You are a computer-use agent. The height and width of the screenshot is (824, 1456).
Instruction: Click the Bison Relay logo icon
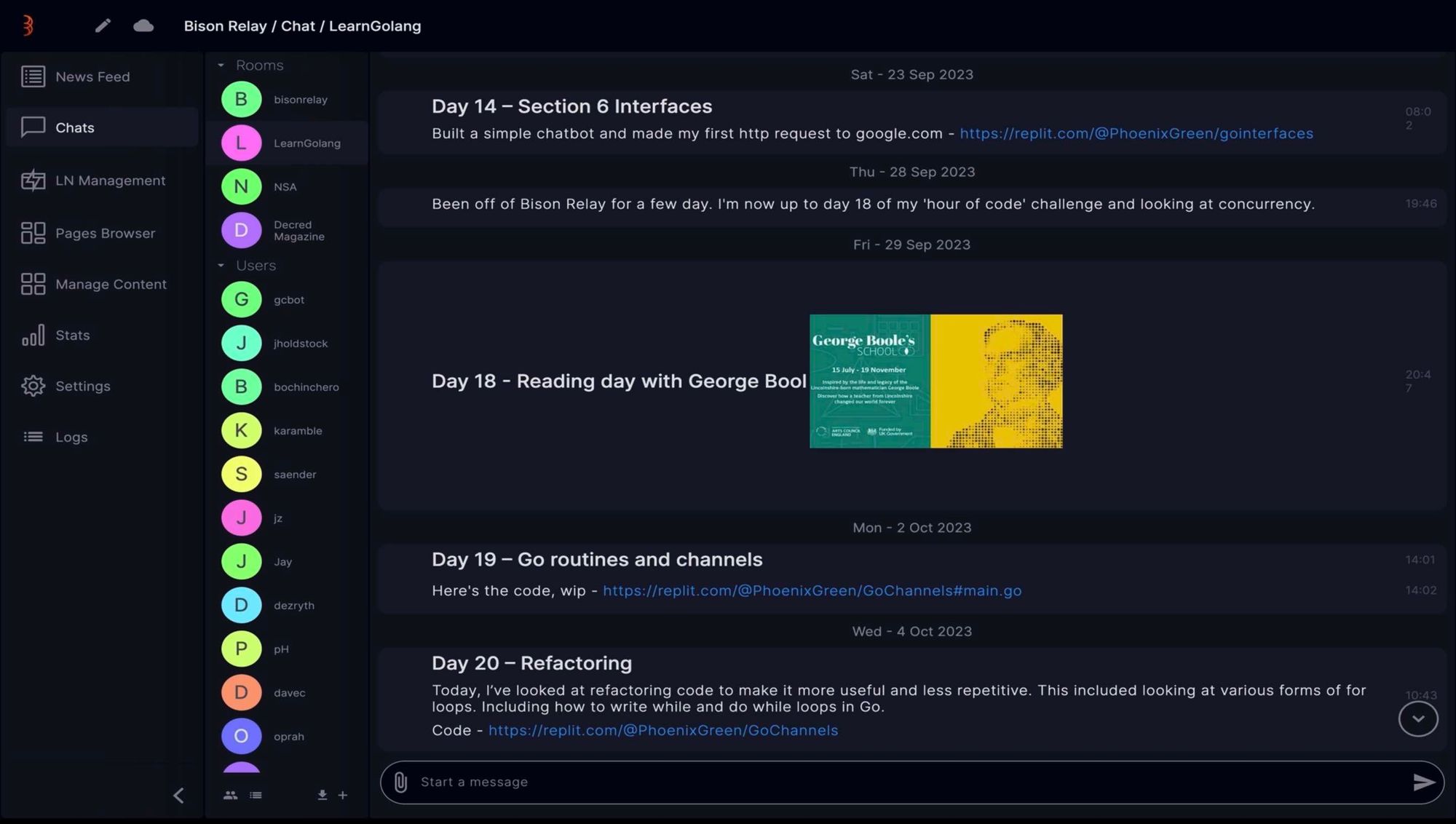28,25
